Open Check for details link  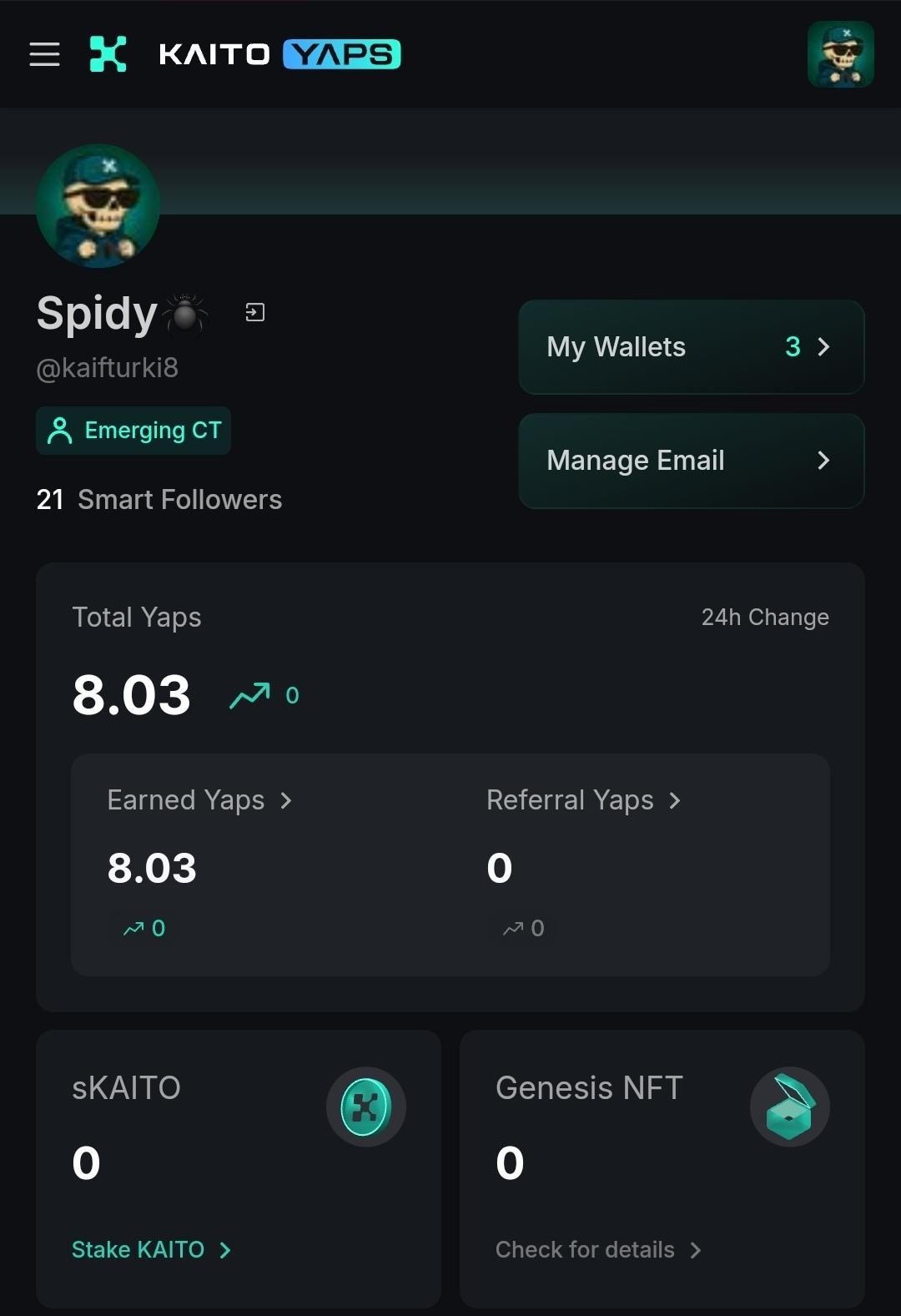tap(598, 1249)
